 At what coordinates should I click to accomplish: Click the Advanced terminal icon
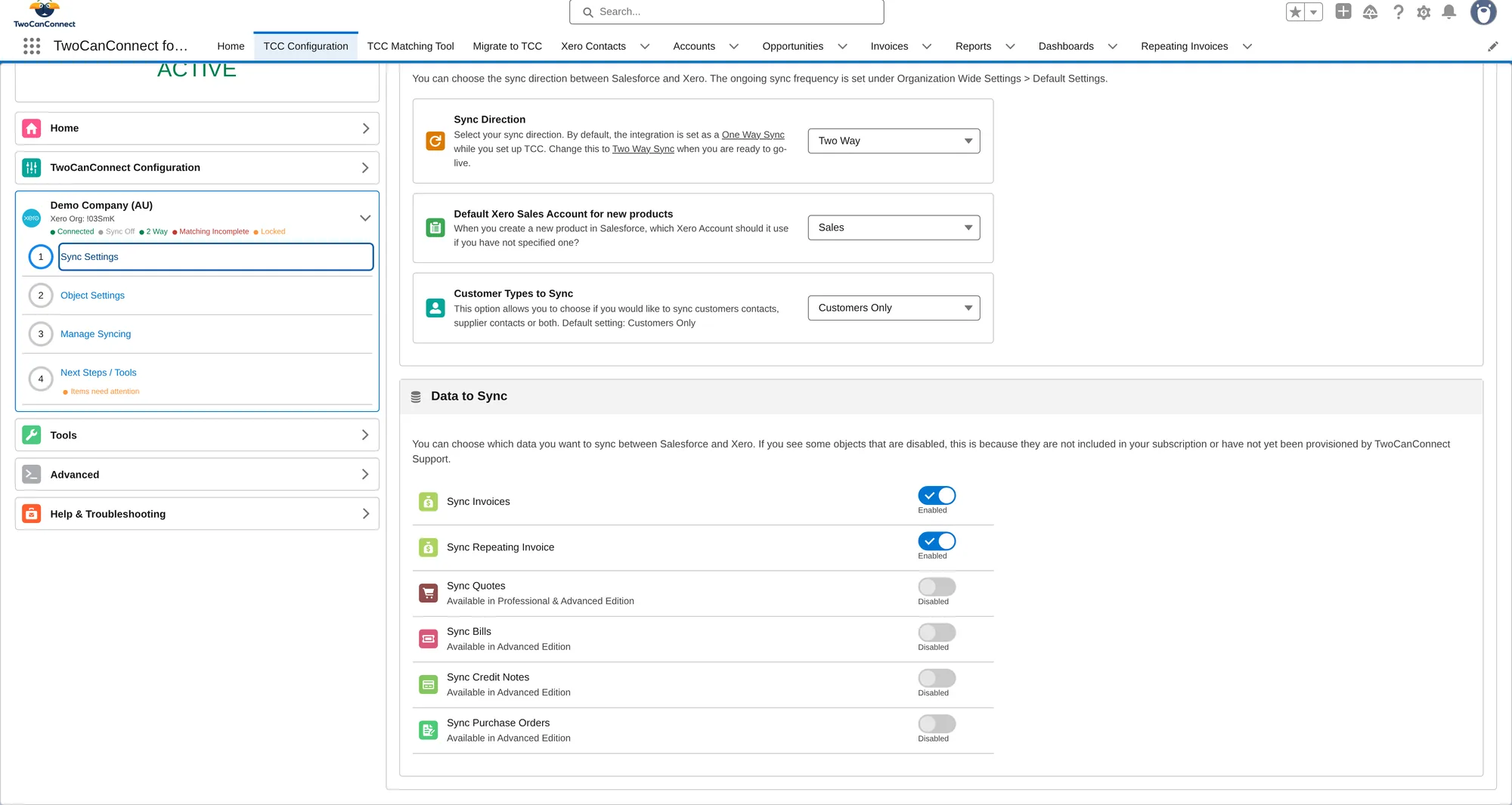[x=32, y=475]
